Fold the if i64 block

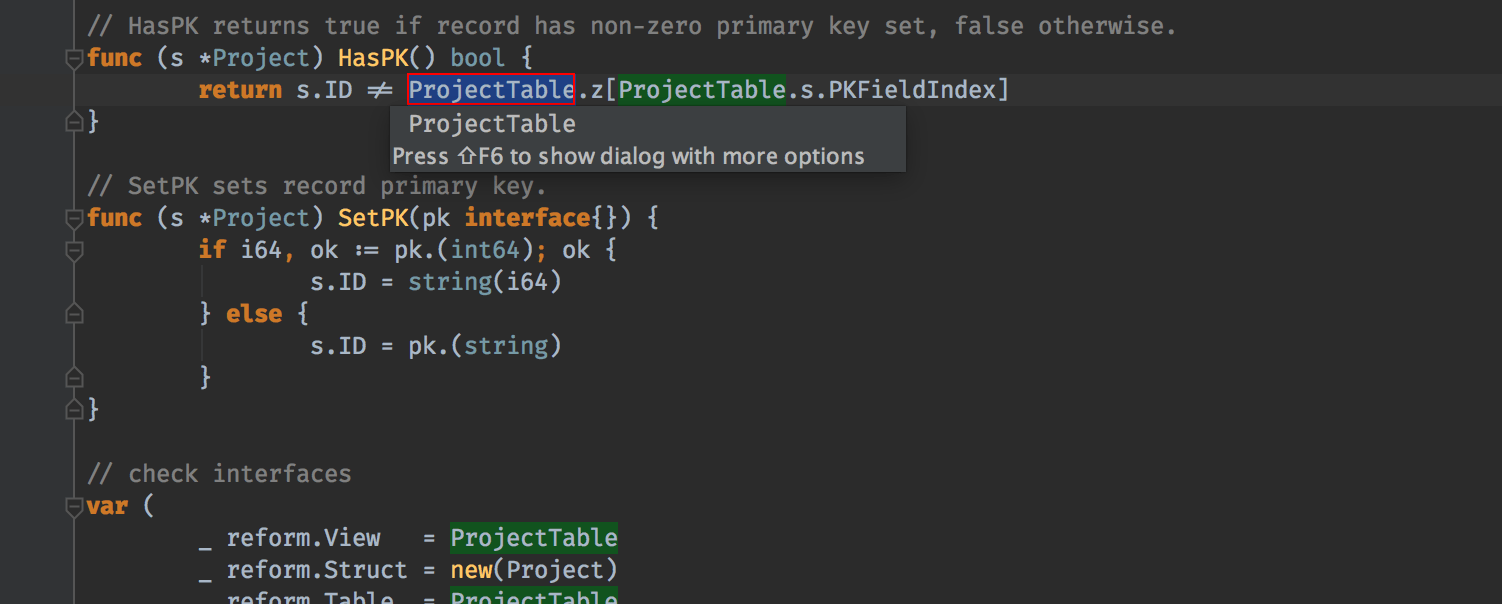(x=74, y=251)
